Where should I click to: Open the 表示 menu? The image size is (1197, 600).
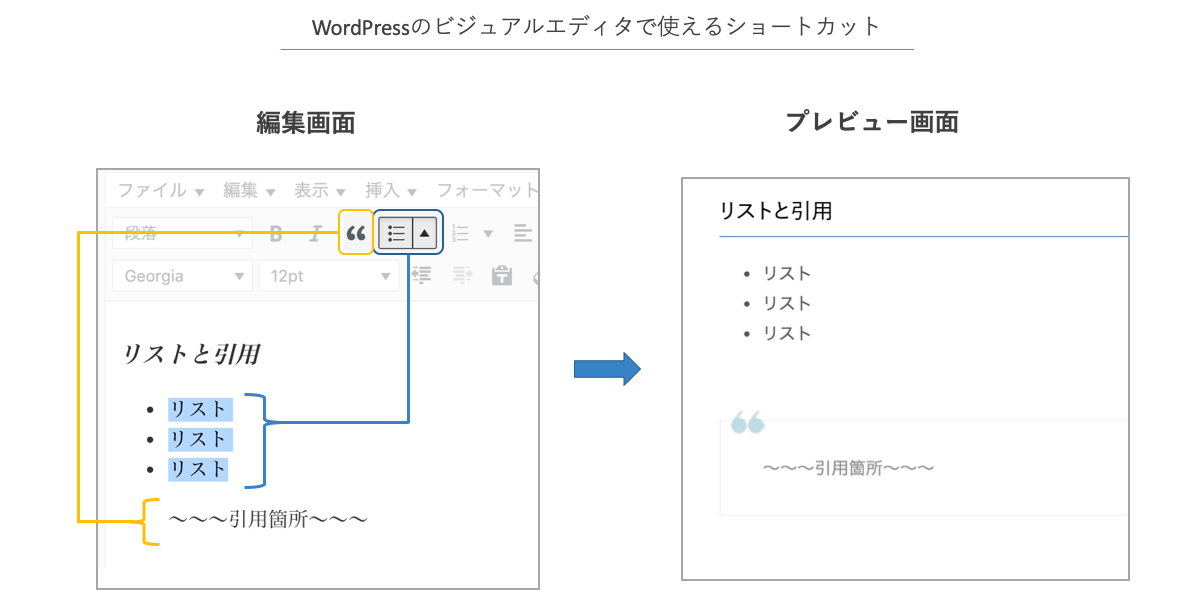pyautogui.click(x=320, y=190)
